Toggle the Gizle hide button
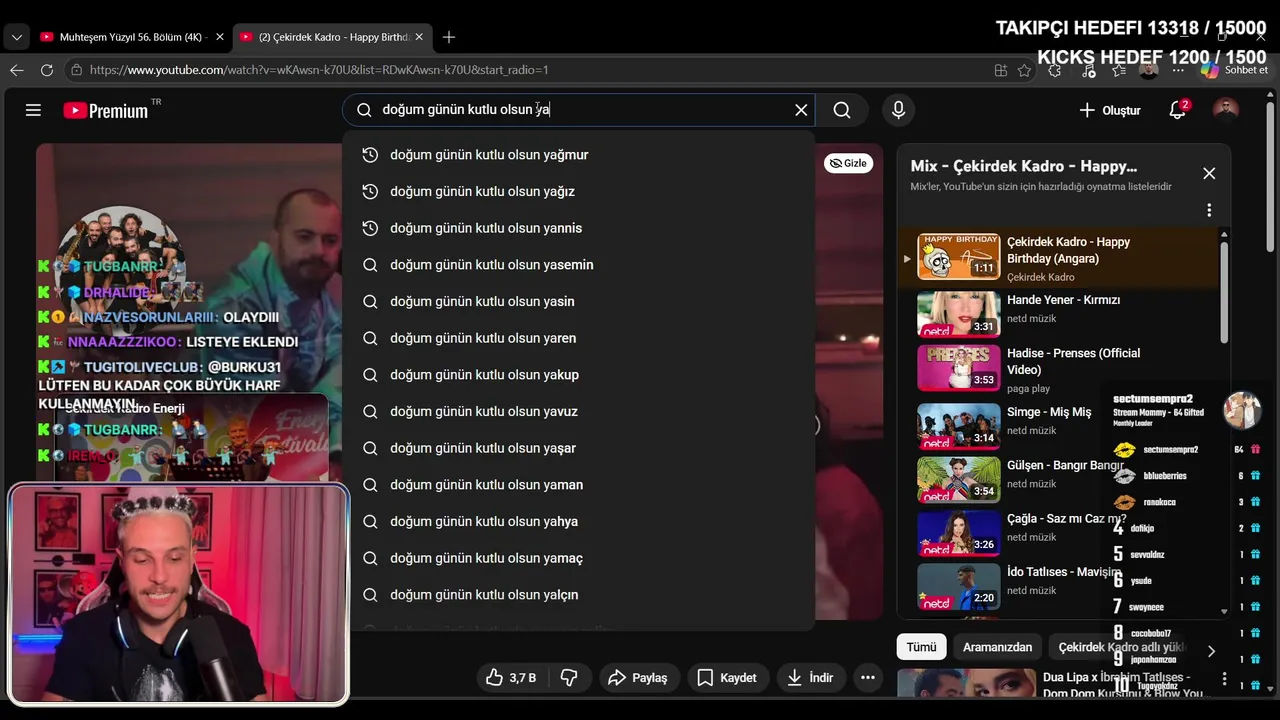The height and width of the screenshot is (720, 1280). (x=848, y=163)
